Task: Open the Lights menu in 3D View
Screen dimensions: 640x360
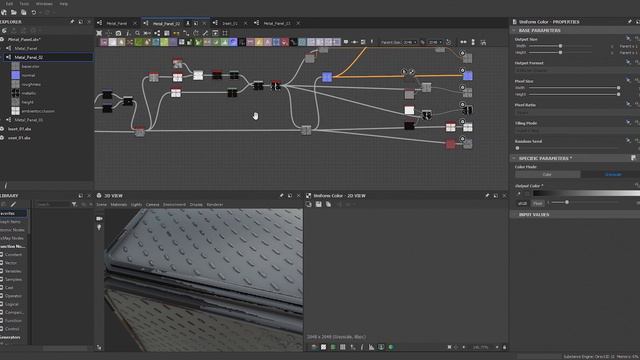Action: [x=136, y=204]
